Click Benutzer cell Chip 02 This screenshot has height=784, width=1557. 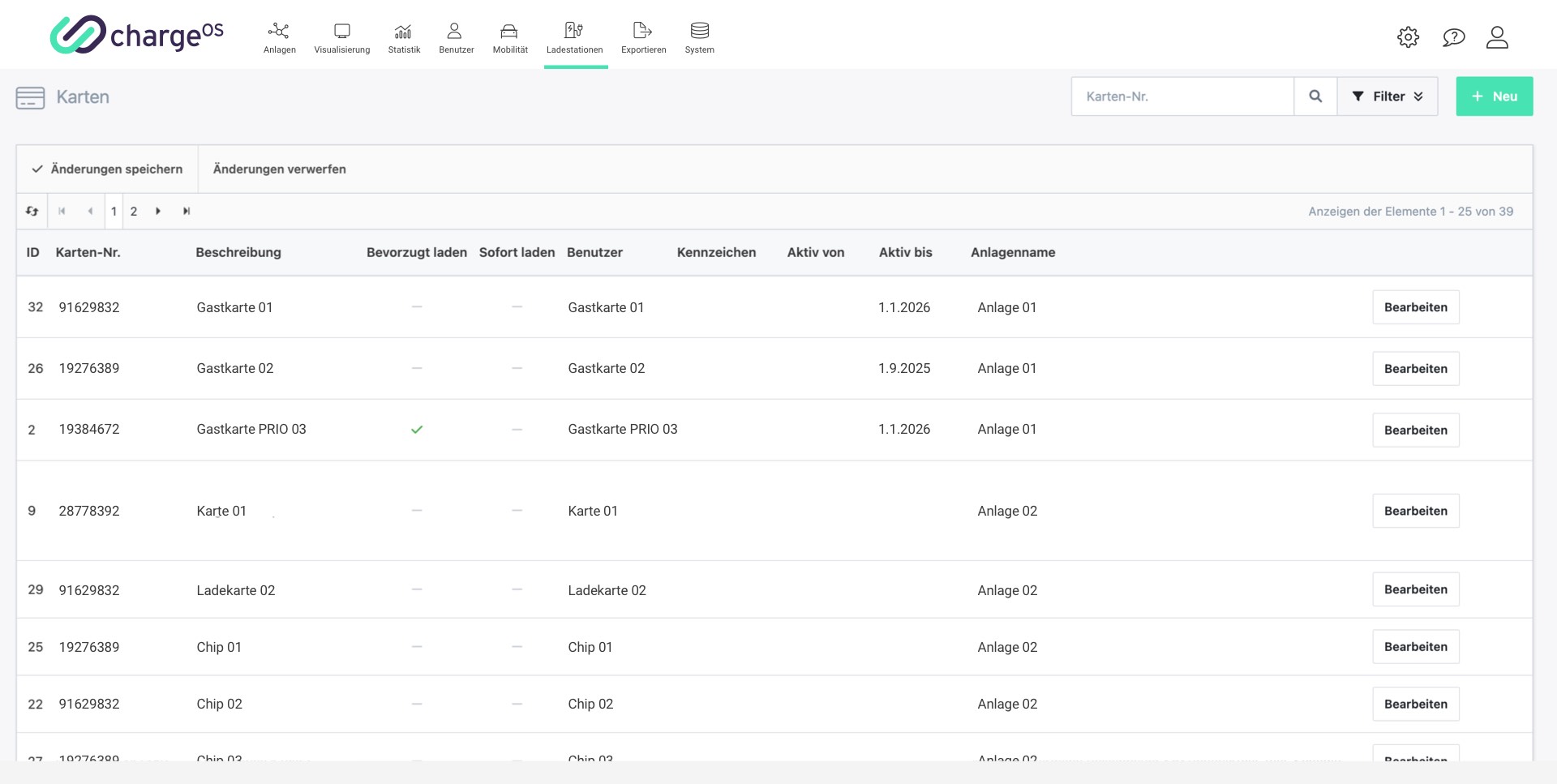click(590, 704)
